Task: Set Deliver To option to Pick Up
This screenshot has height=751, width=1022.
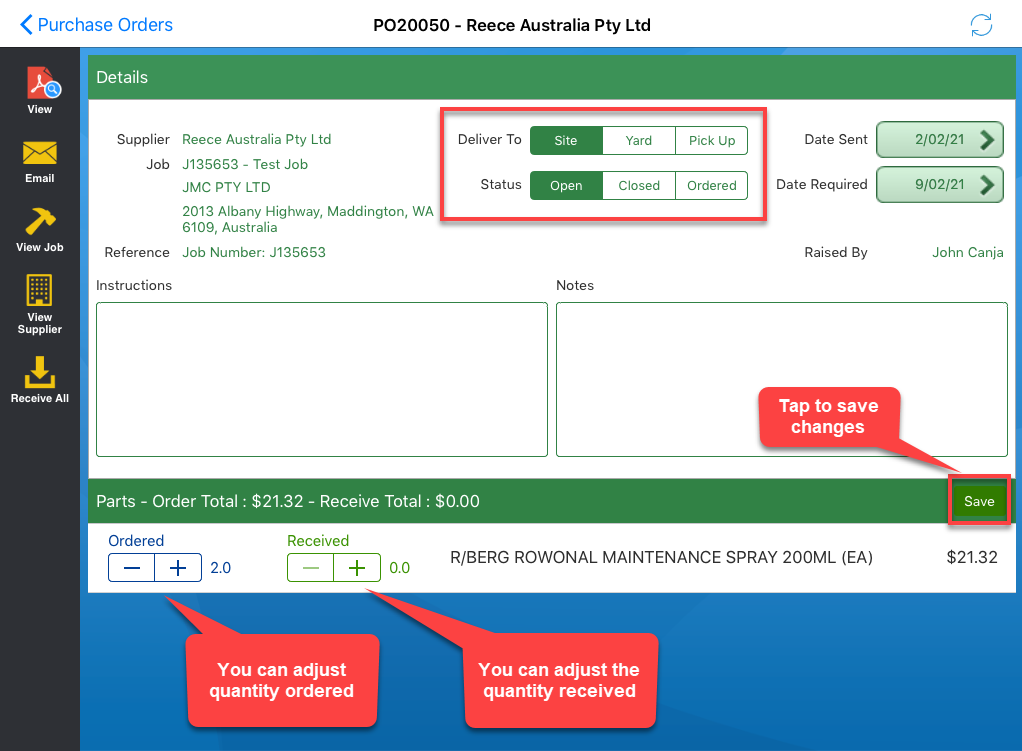Action: click(x=711, y=141)
